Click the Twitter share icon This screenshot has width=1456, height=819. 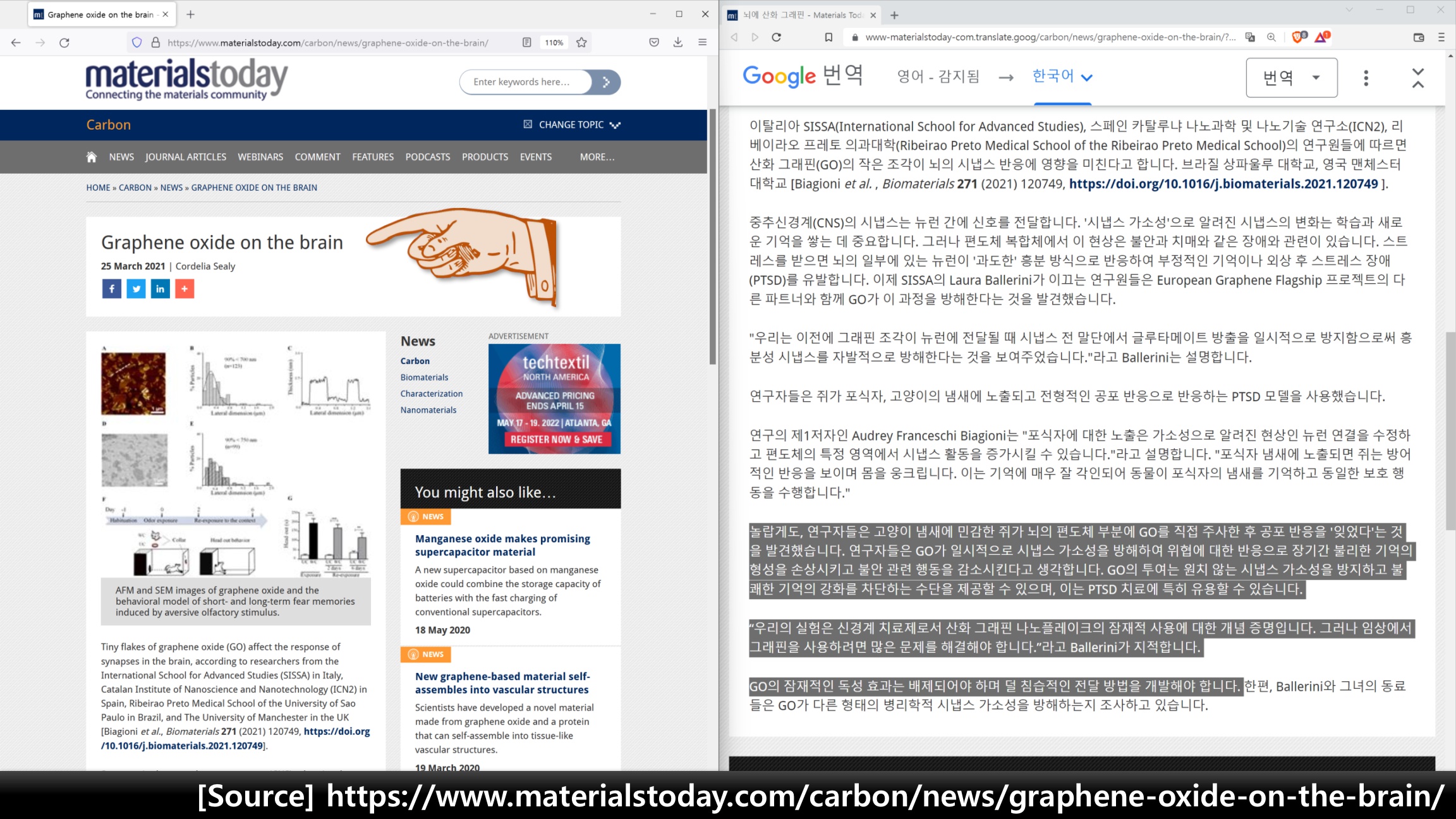click(136, 289)
